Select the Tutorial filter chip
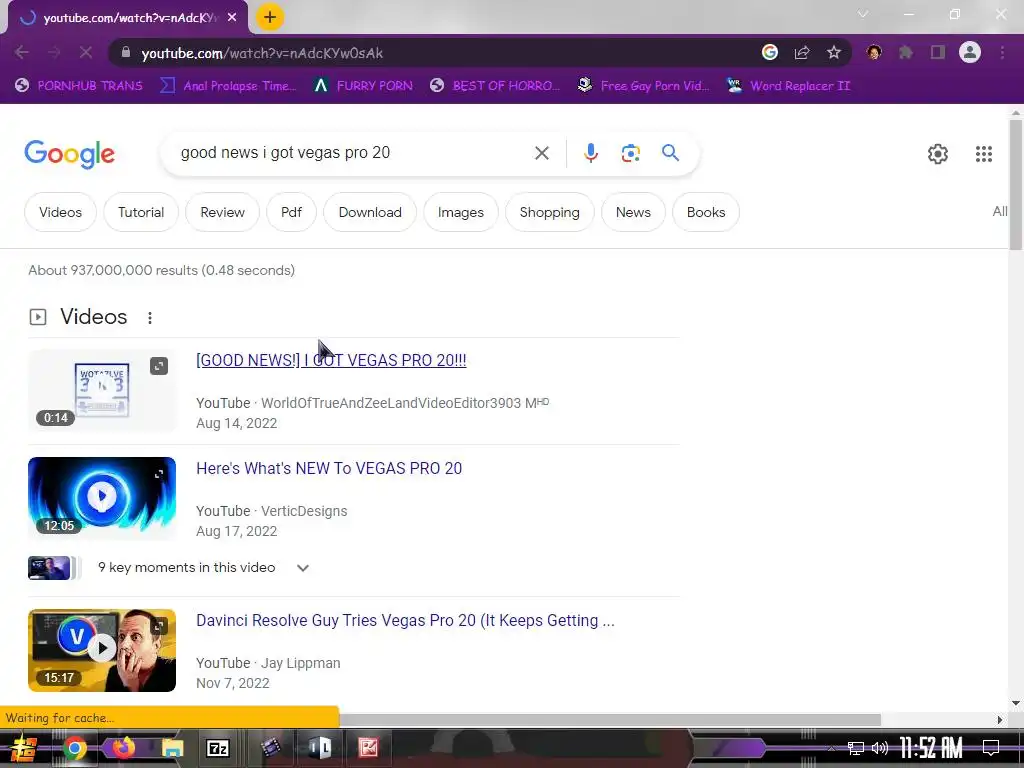The width and height of the screenshot is (1024, 768). (141, 212)
